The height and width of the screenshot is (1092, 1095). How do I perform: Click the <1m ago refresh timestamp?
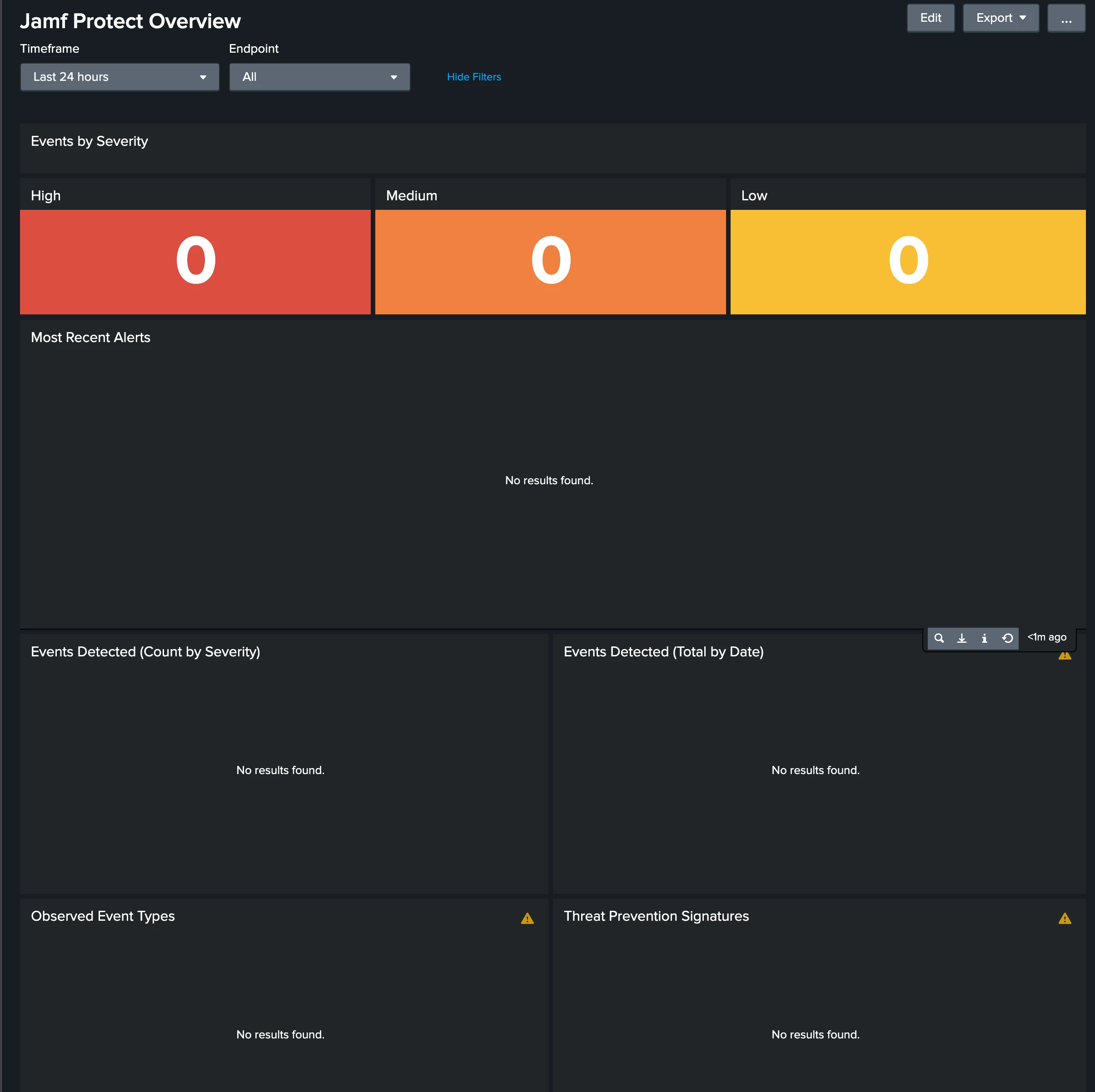pos(1047,637)
